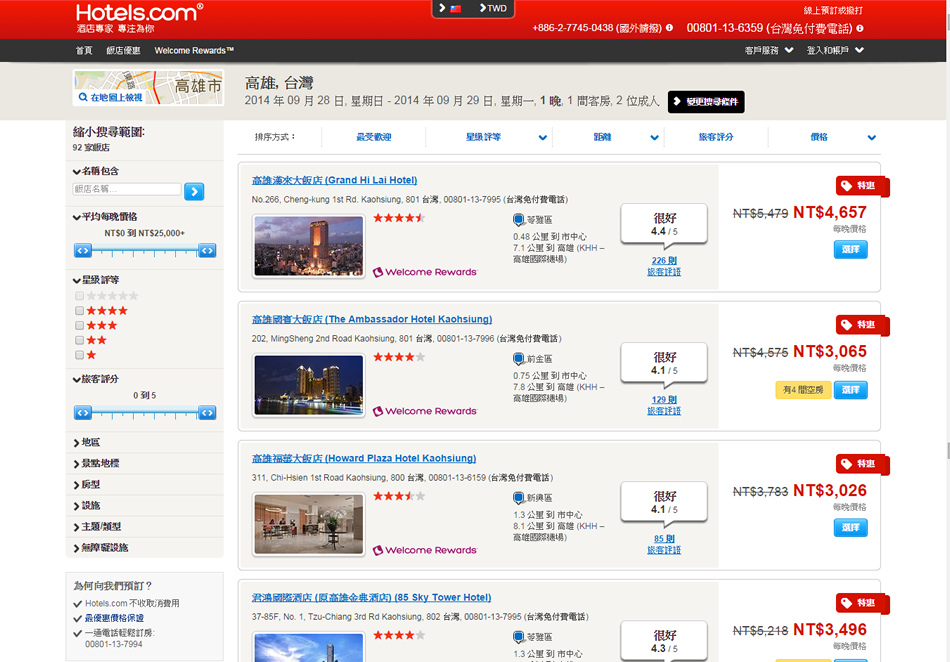Toggle the four-star rating checkbox
The image size is (950, 662).
(79, 310)
